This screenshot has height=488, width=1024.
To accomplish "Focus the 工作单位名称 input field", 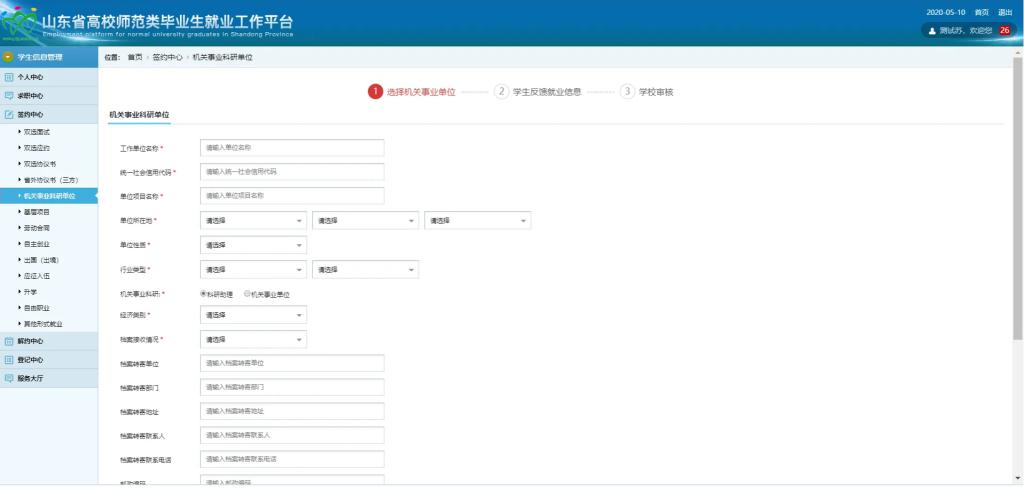I will 292,148.
